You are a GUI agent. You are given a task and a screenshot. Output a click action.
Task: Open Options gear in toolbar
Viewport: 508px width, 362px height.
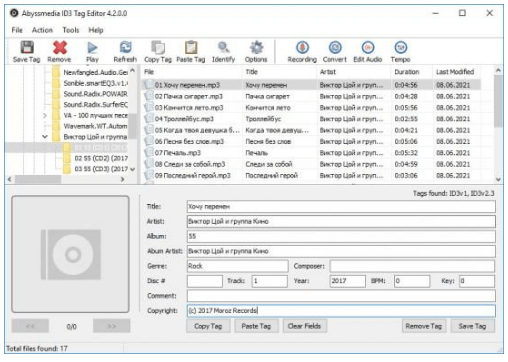click(x=256, y=51)
